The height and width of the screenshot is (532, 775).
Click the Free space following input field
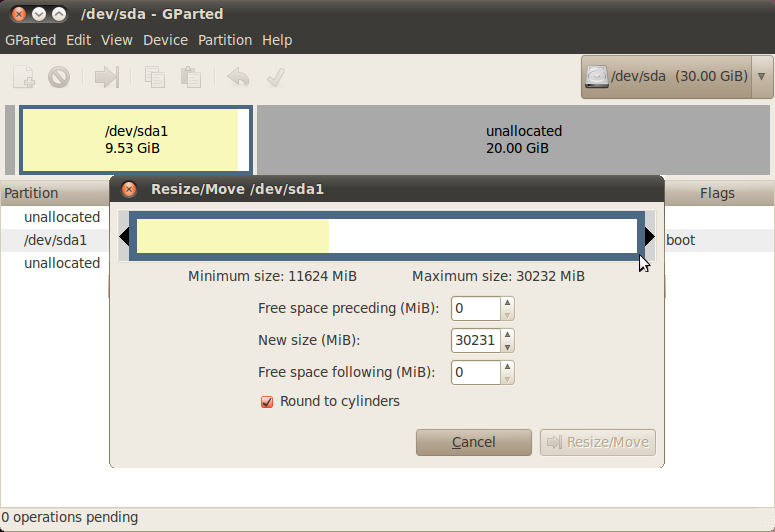(x=476, y=372)
